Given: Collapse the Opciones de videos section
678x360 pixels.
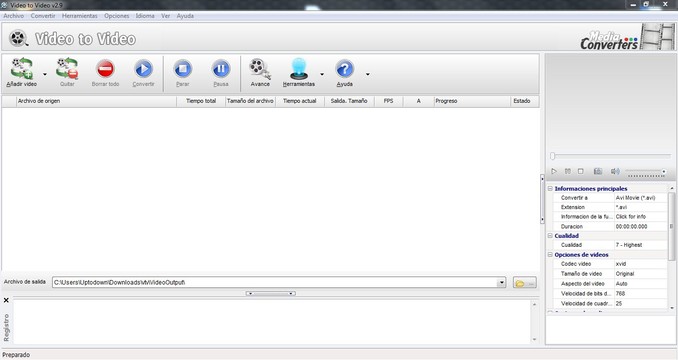Looking at the screenshot, I should [550, 255].
